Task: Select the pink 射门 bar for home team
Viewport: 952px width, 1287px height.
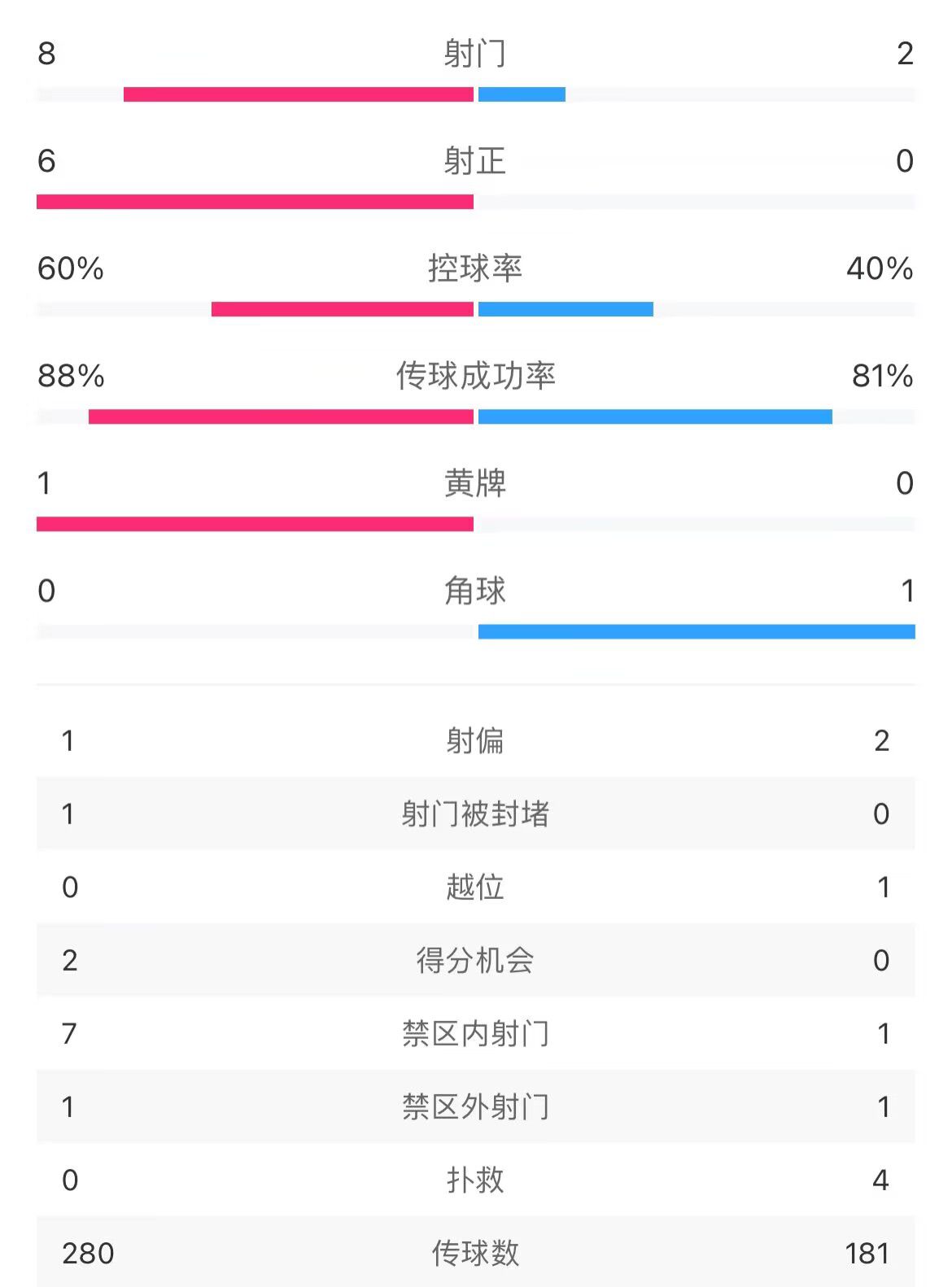Action: click(x=299, y=94)
